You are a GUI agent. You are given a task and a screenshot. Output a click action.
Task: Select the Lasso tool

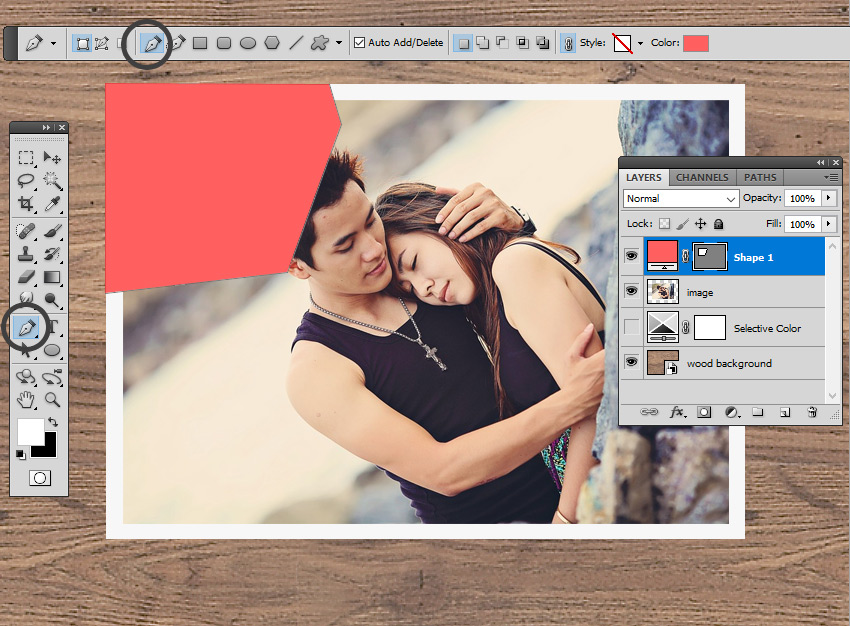[x=27, y=181]
